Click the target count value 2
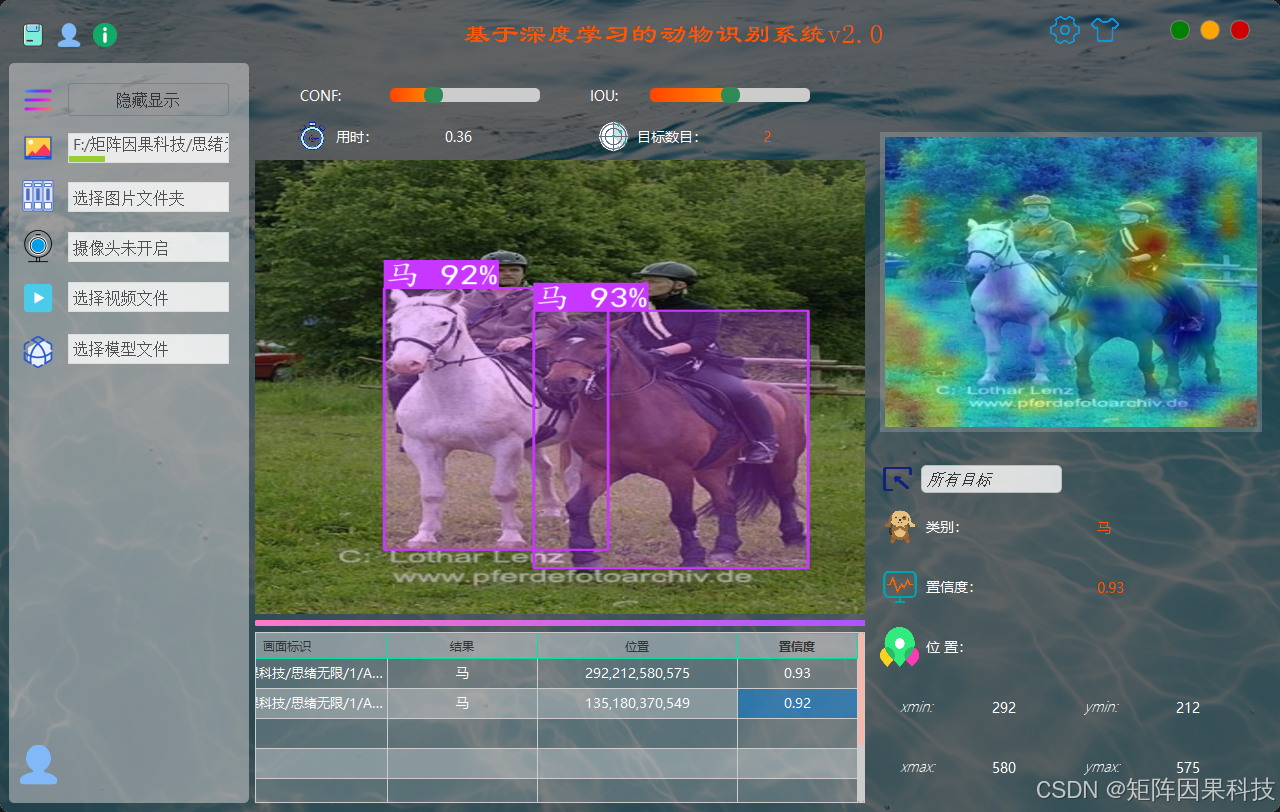 (x=767, y=137)
